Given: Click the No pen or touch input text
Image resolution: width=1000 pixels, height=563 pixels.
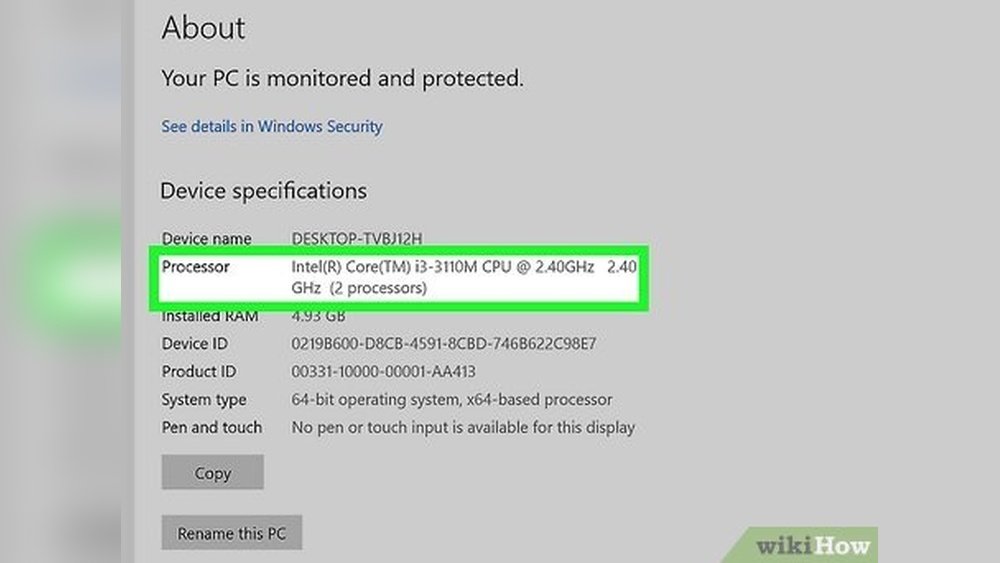Looking at the screenshot, I should pyautogui.click(x=463, y=428).
